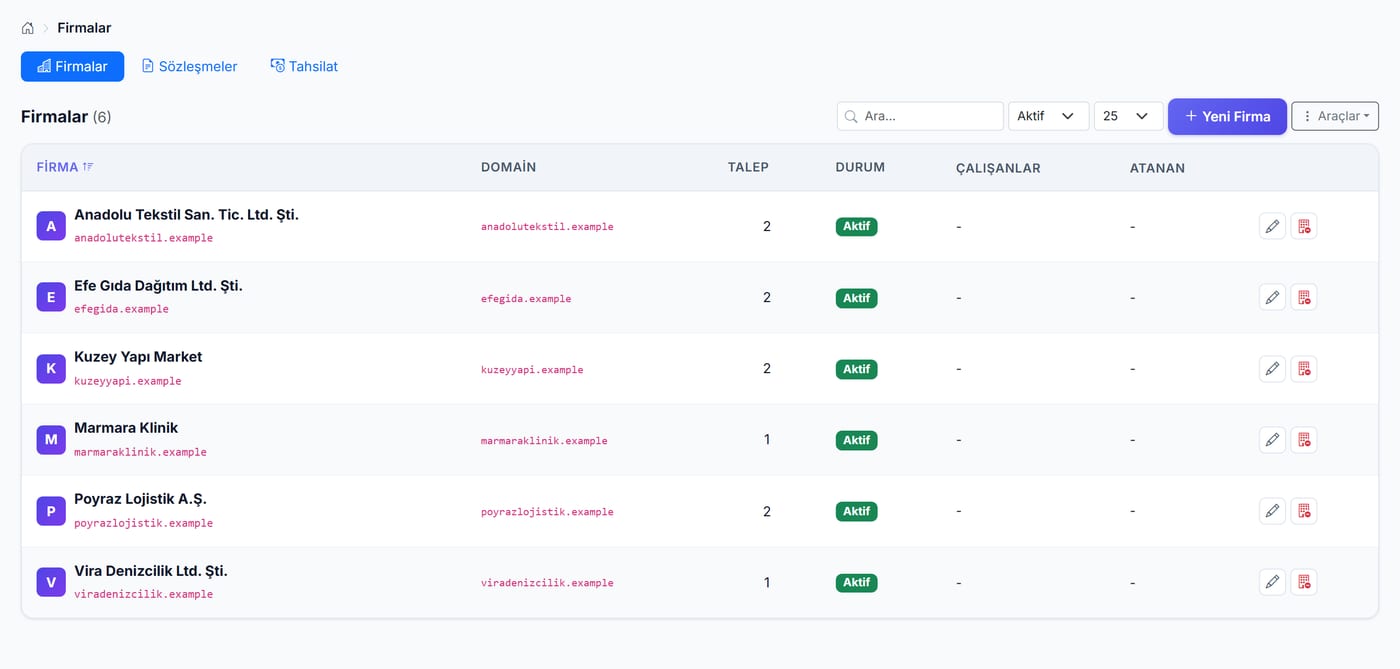
Task: Click the Aktif badge on Vira Denizcilik row
Action: pos(856,582)
